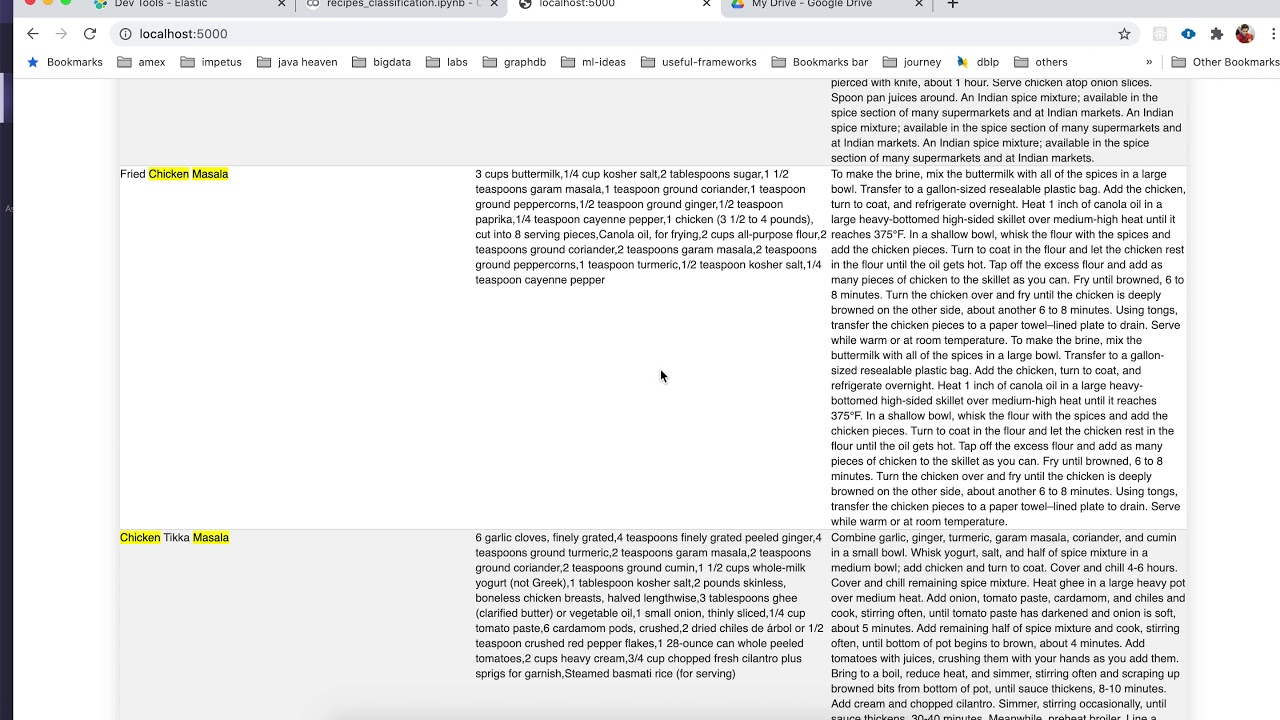Click the macOS green fullscreen button
Image resolution: width=1280 pixels, height=720 pixels.
point(65,3)
